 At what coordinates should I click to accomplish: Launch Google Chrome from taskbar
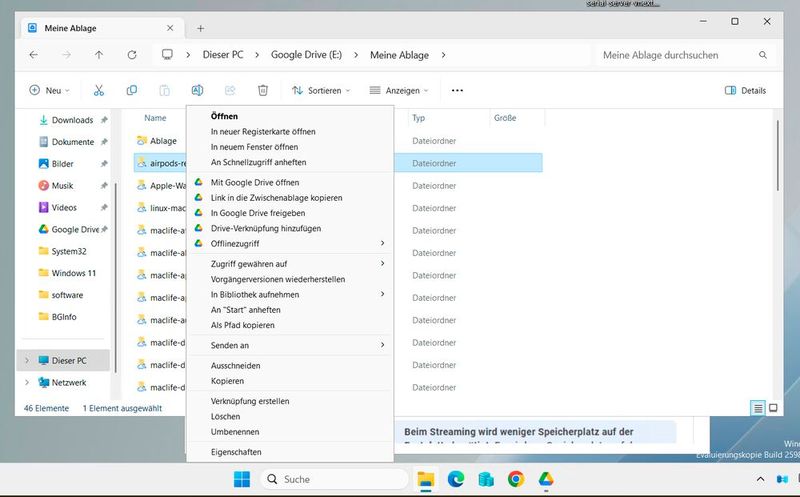(516, 479)
